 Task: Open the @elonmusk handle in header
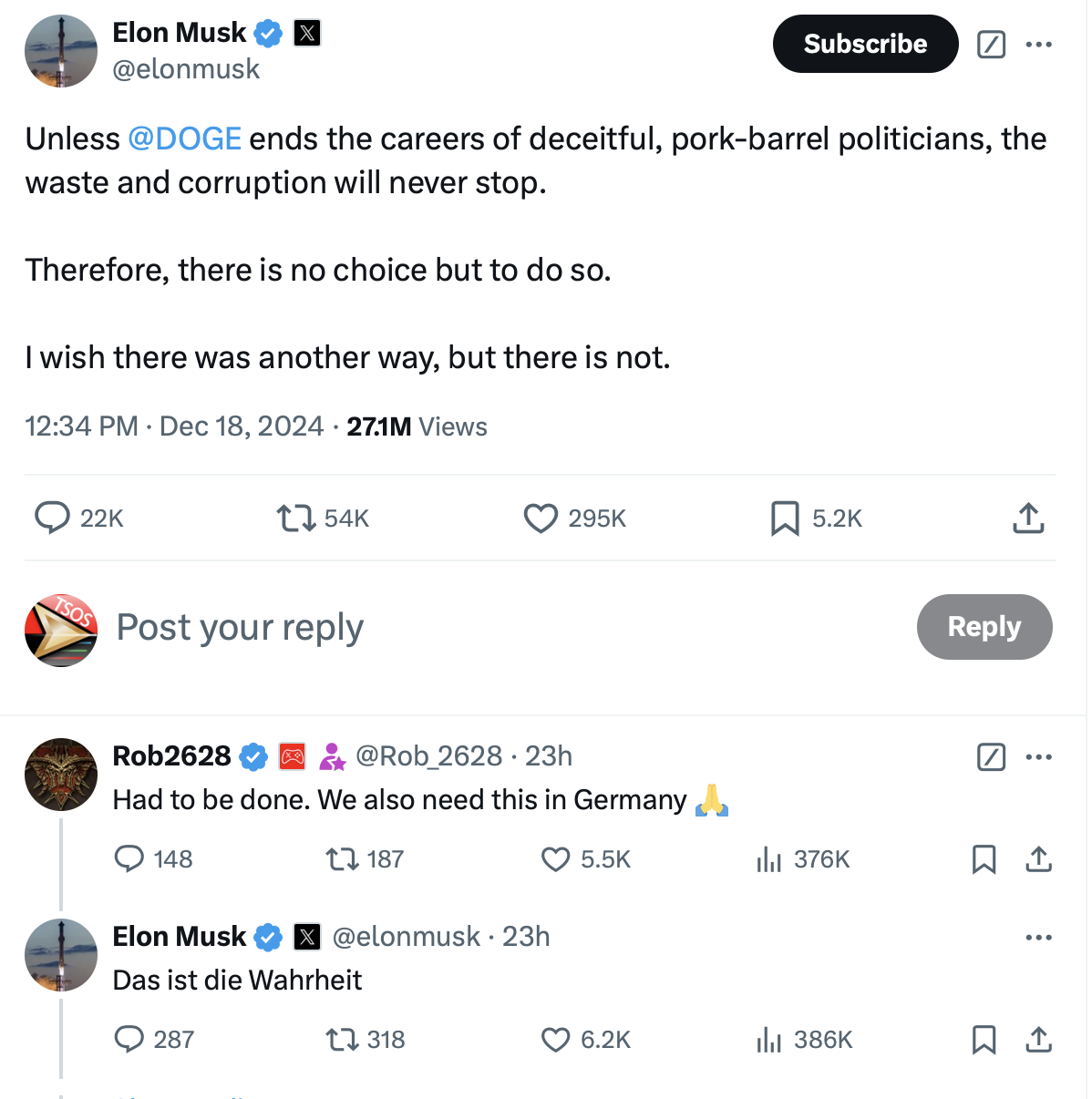pos(186,69)
